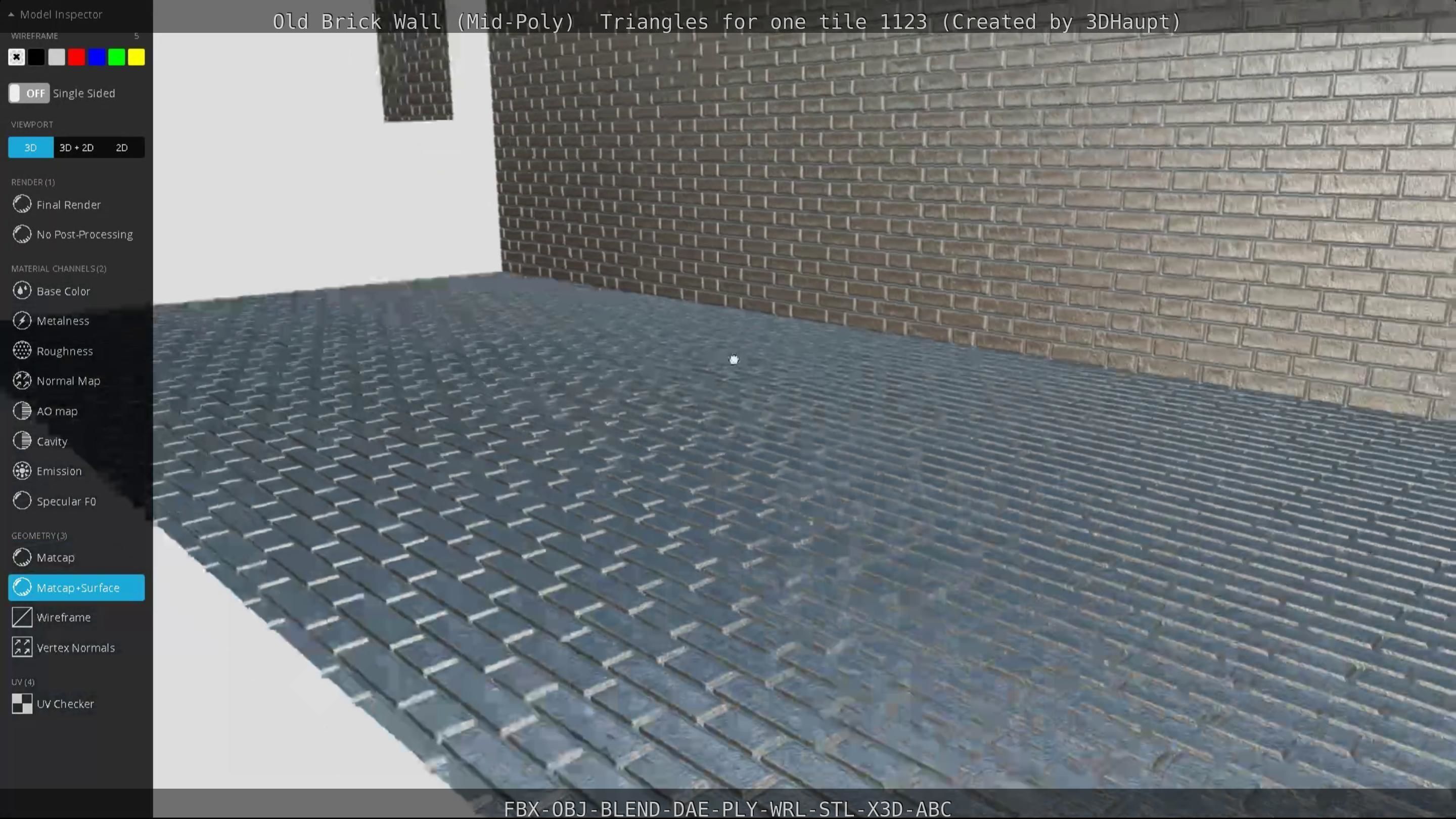Select Matcap geometry label

click(x=56, y=558)
